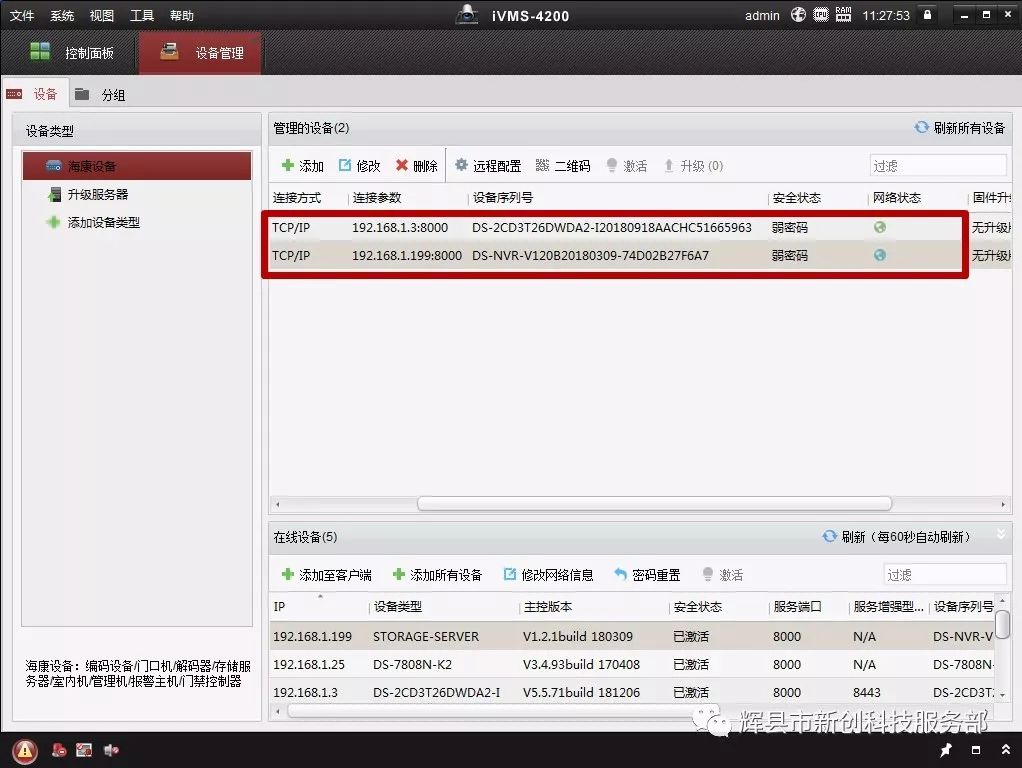Screen dimensions: 1022x768
Task: Click network status icon of 192.168.1.3:8000
Action: (880, 227)
